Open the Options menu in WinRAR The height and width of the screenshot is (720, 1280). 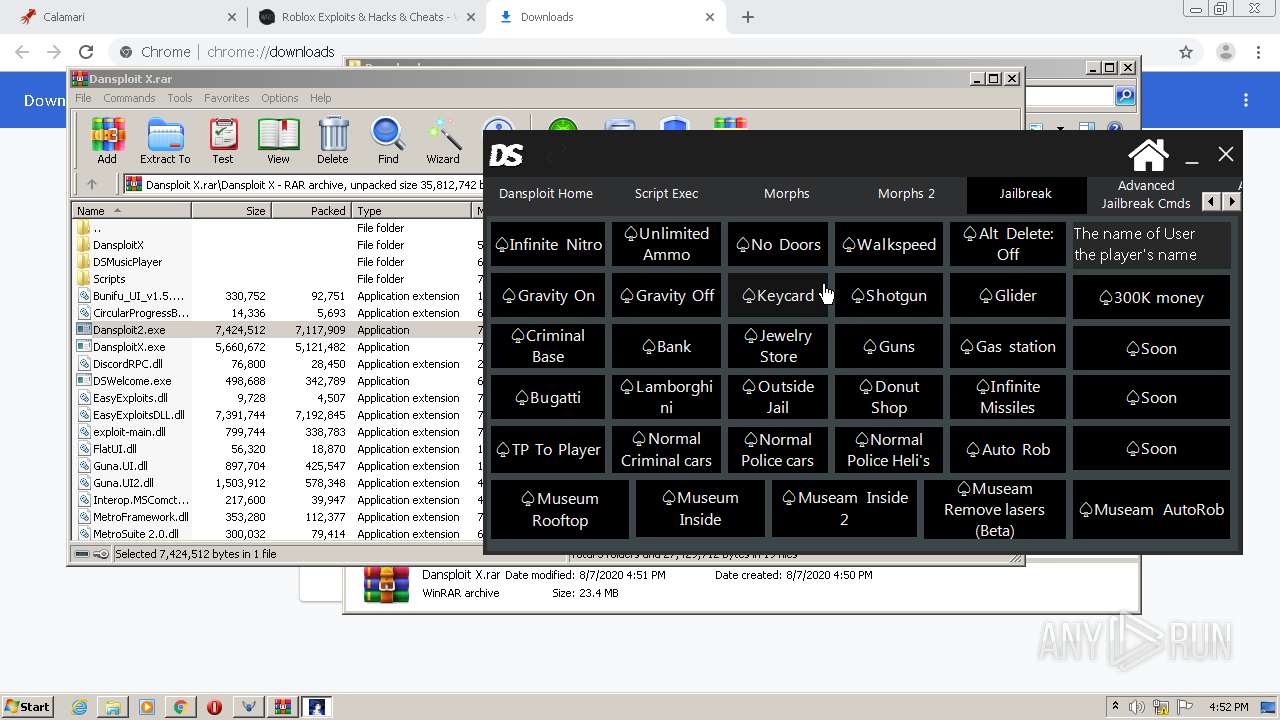click(280, 98)
